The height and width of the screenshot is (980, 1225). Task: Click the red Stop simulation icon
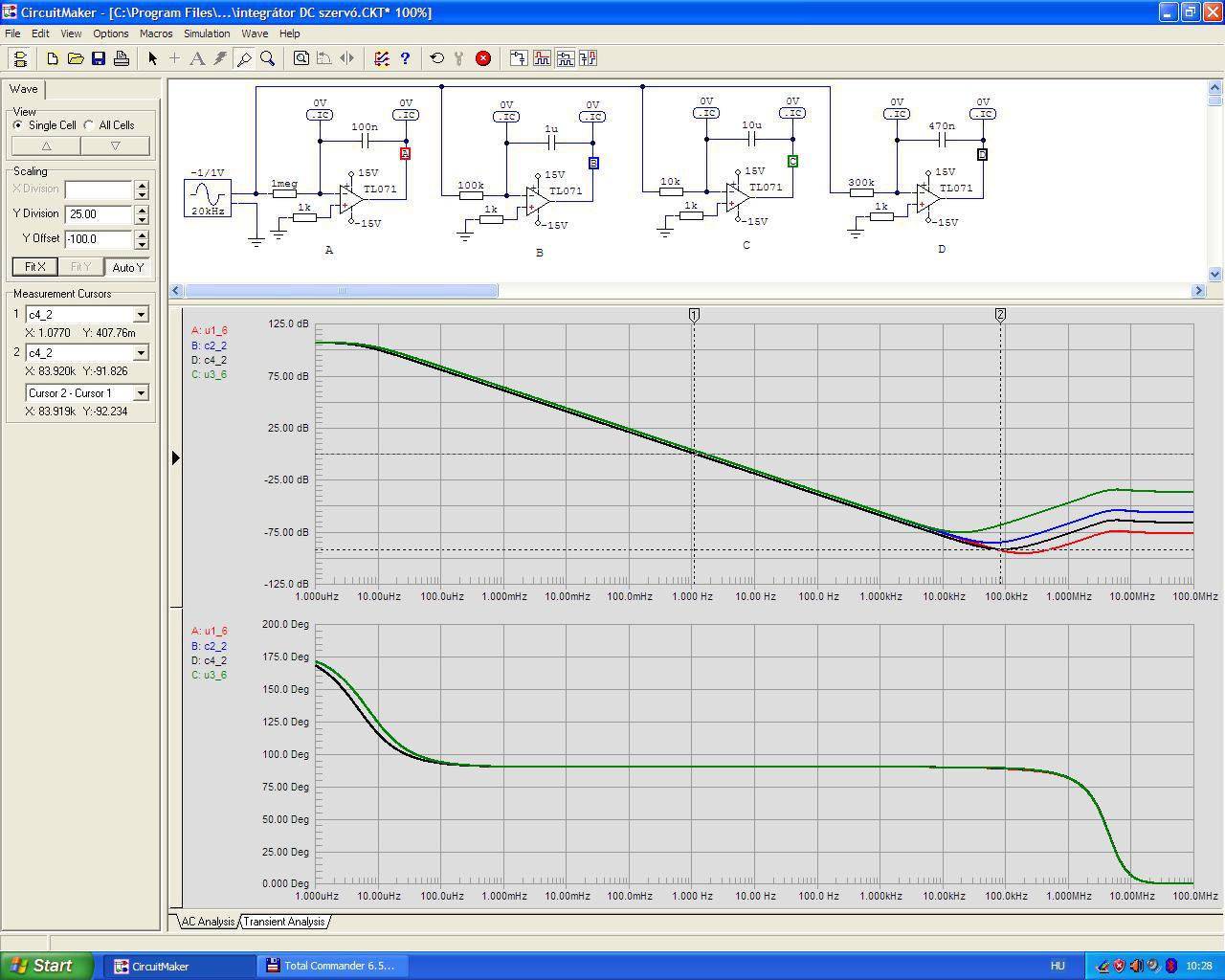483,58
